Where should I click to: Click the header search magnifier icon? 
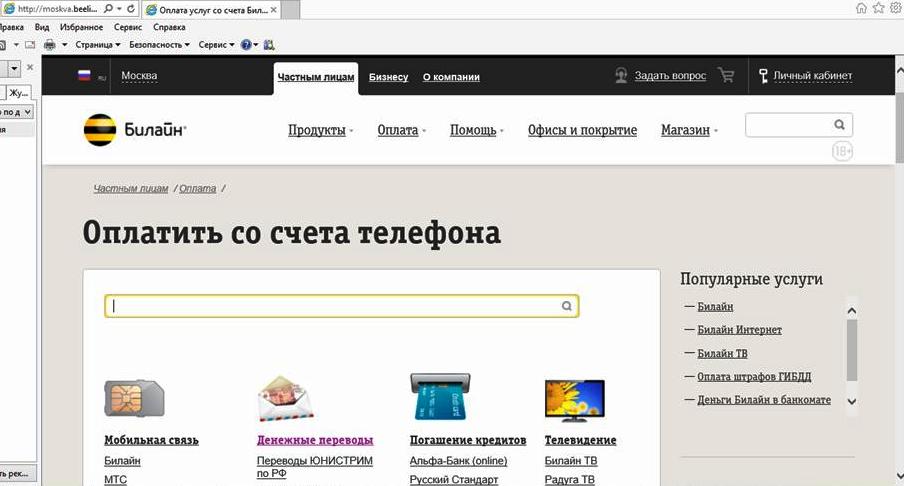(840, 125)
